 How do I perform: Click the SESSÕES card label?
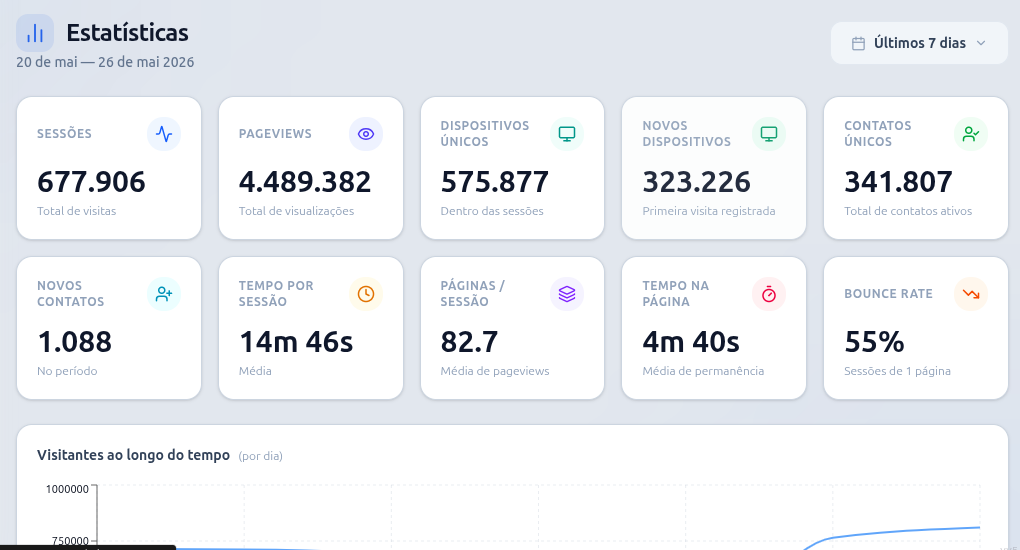[x=64, y=133]
